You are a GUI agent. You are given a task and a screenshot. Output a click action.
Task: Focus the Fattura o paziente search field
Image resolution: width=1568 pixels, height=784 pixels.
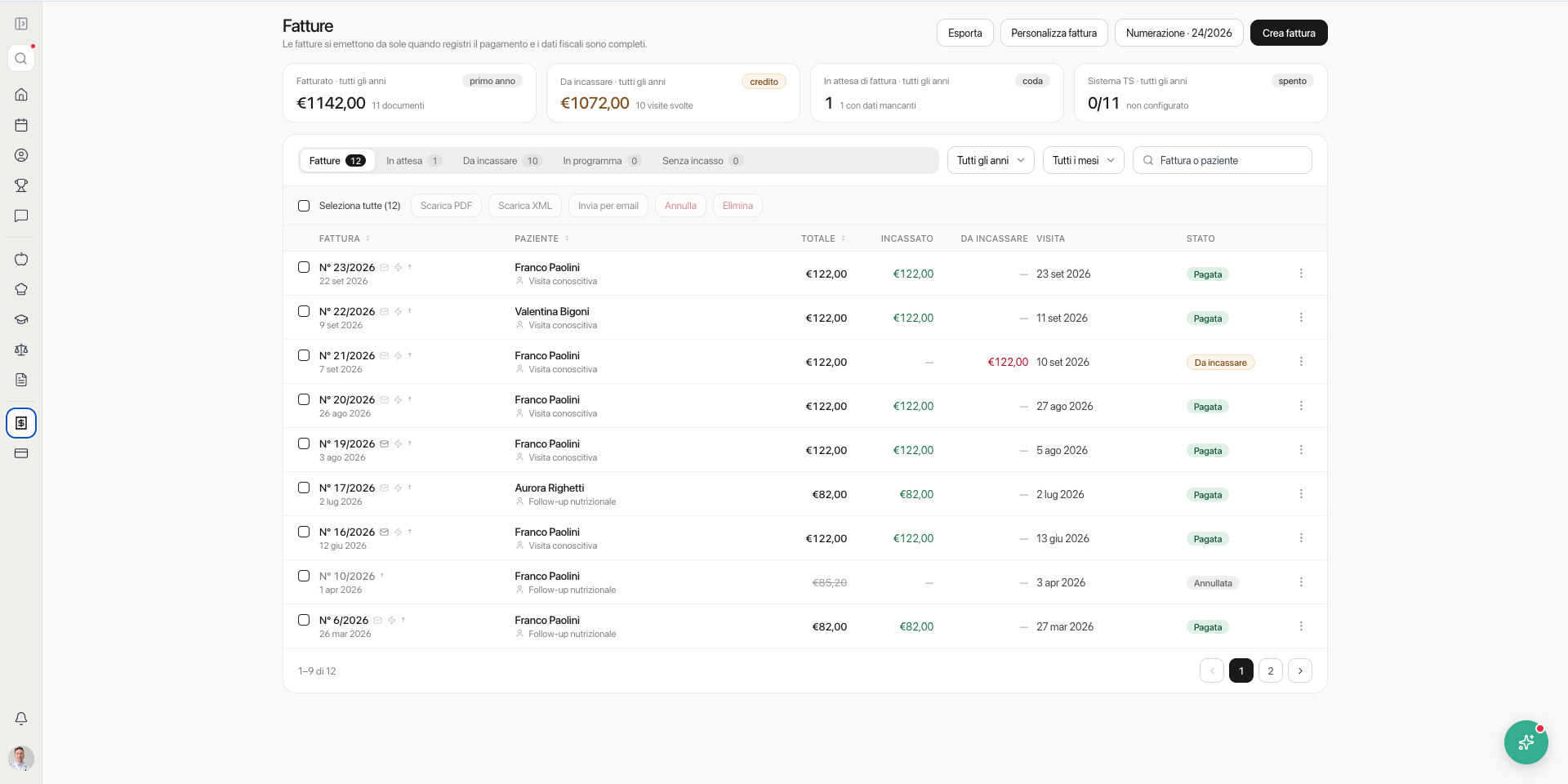1222,160
